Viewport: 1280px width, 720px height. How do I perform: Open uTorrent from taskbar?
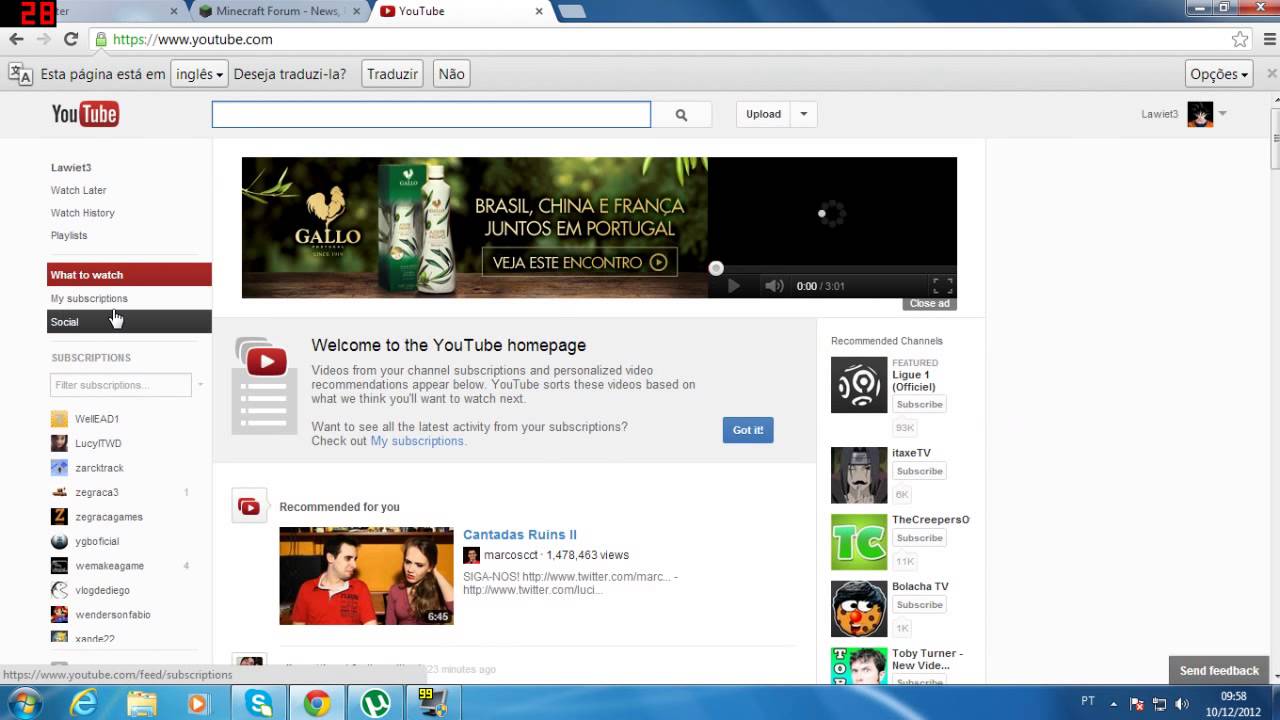click(x=375, y=704)
